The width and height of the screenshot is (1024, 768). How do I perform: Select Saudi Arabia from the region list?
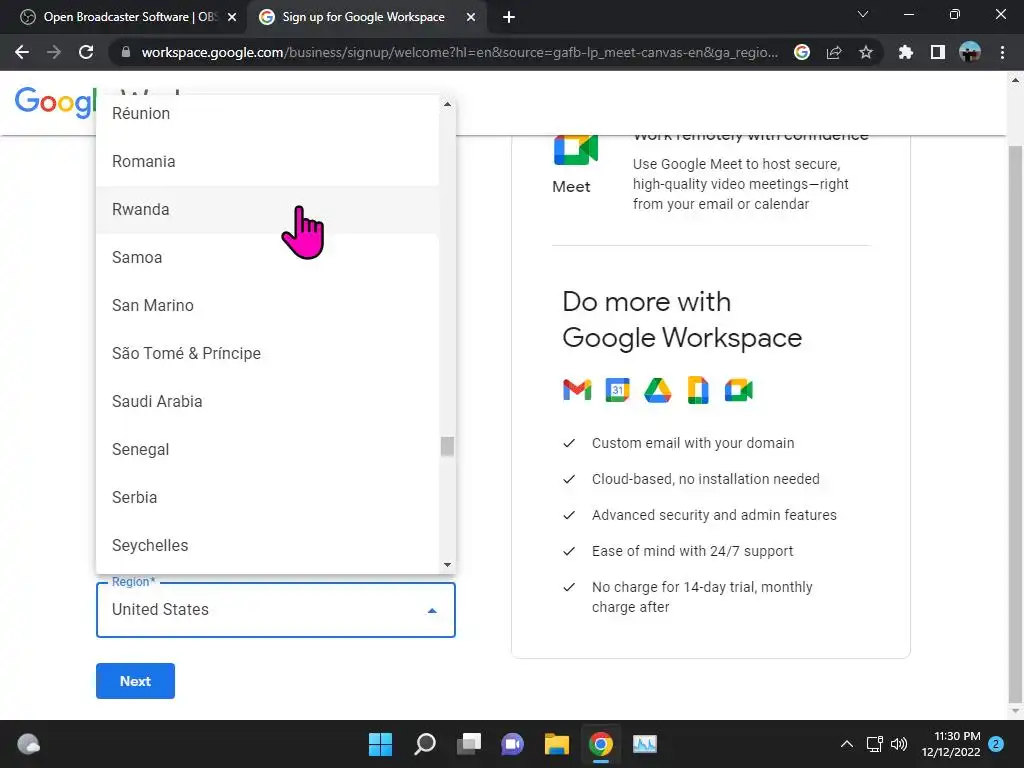[x=267, y=402]
